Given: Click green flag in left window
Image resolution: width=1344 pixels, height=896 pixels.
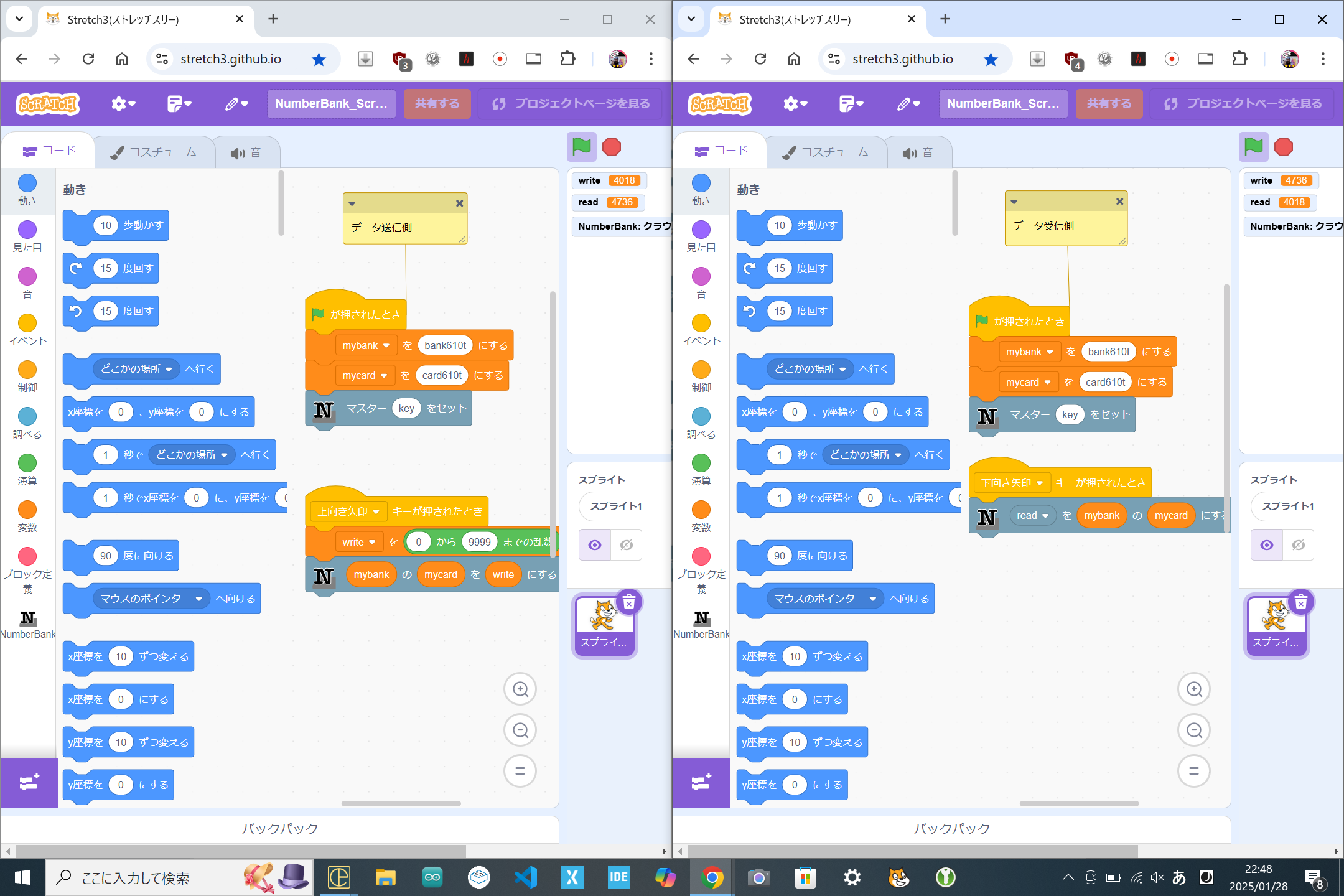Looking at the screenshot, I should pos(581,147).
